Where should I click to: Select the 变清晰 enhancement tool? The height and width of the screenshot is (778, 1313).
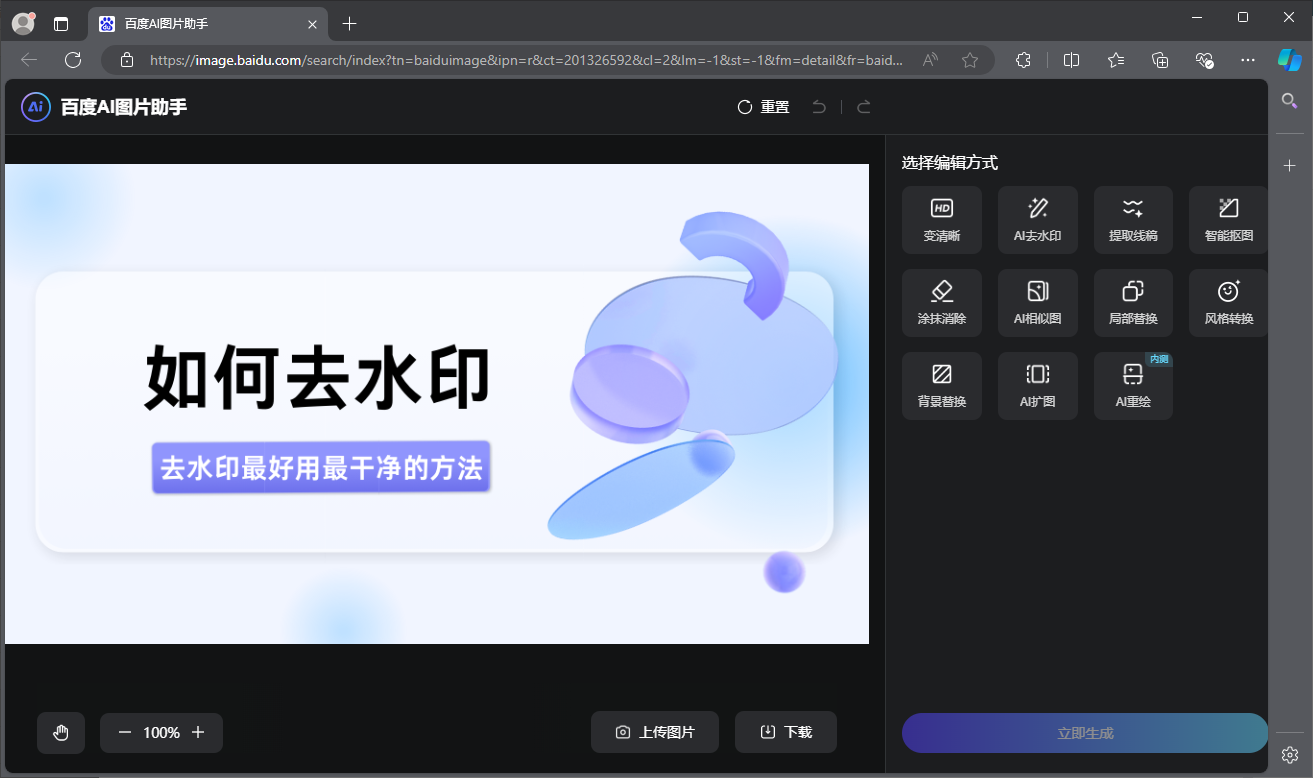pos(941,219)
